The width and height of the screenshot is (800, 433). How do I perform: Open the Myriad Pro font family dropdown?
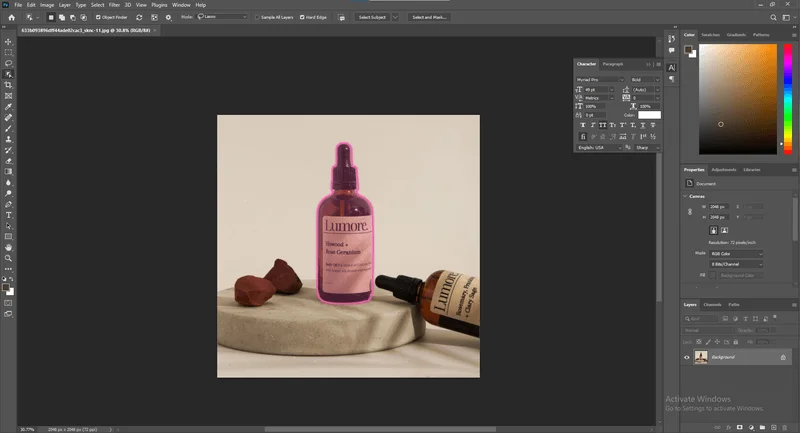click(x=600, y=79)
